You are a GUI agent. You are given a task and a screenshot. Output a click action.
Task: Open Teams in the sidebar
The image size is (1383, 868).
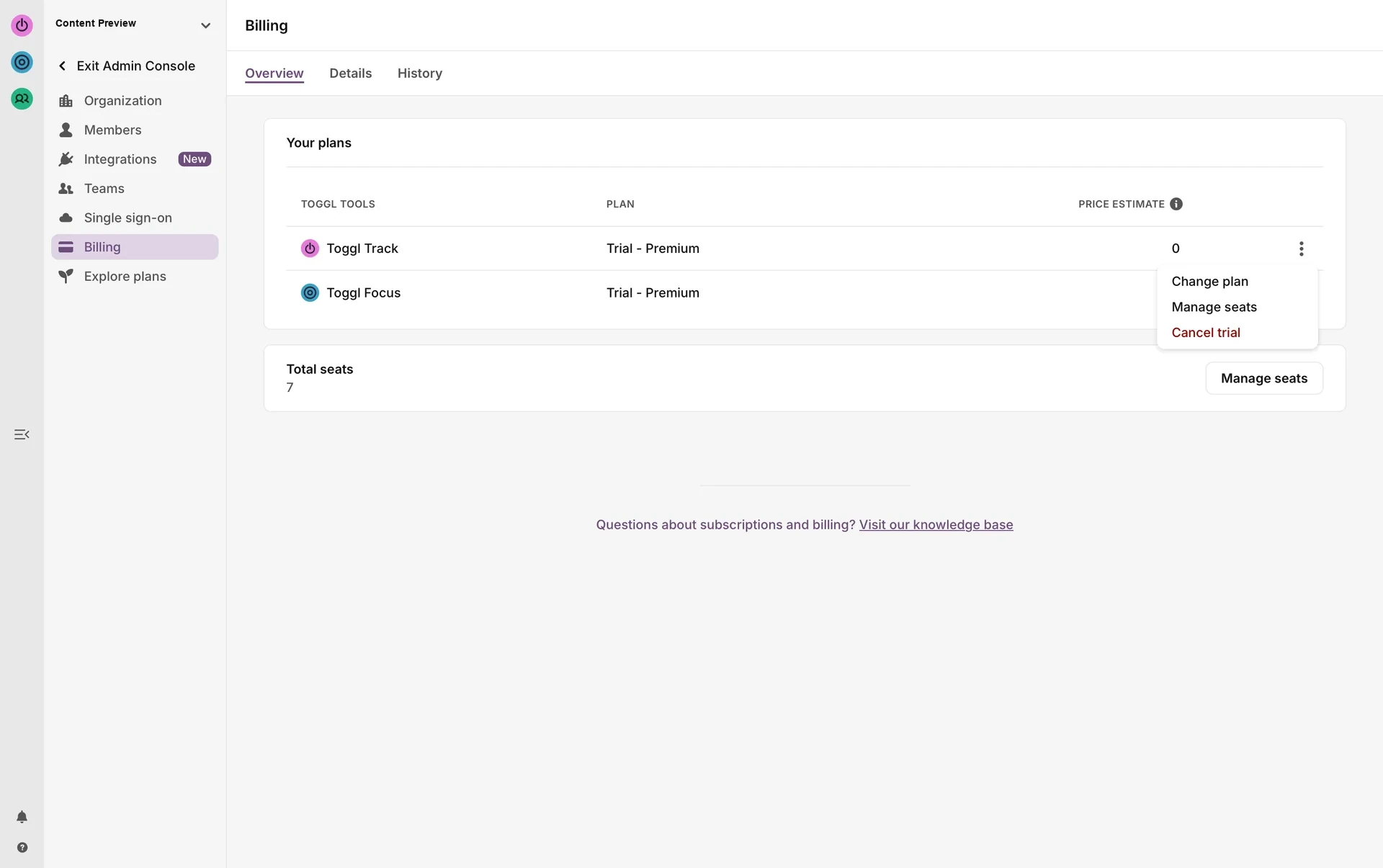[135, 189]
